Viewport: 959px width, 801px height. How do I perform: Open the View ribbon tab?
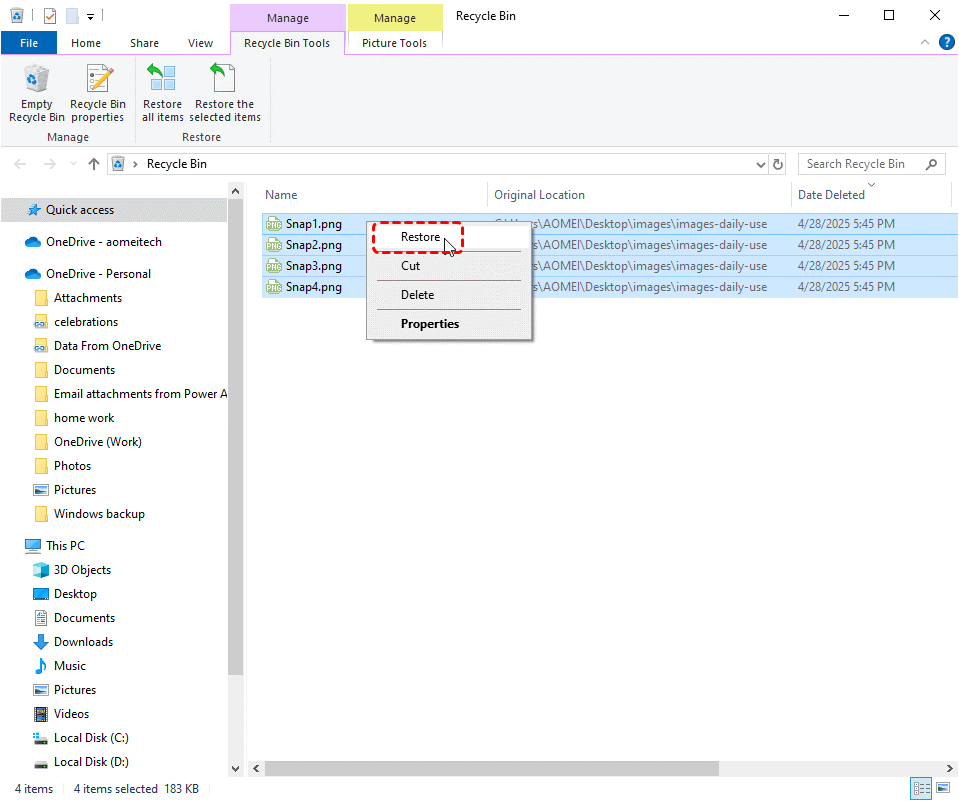(201, 43)
